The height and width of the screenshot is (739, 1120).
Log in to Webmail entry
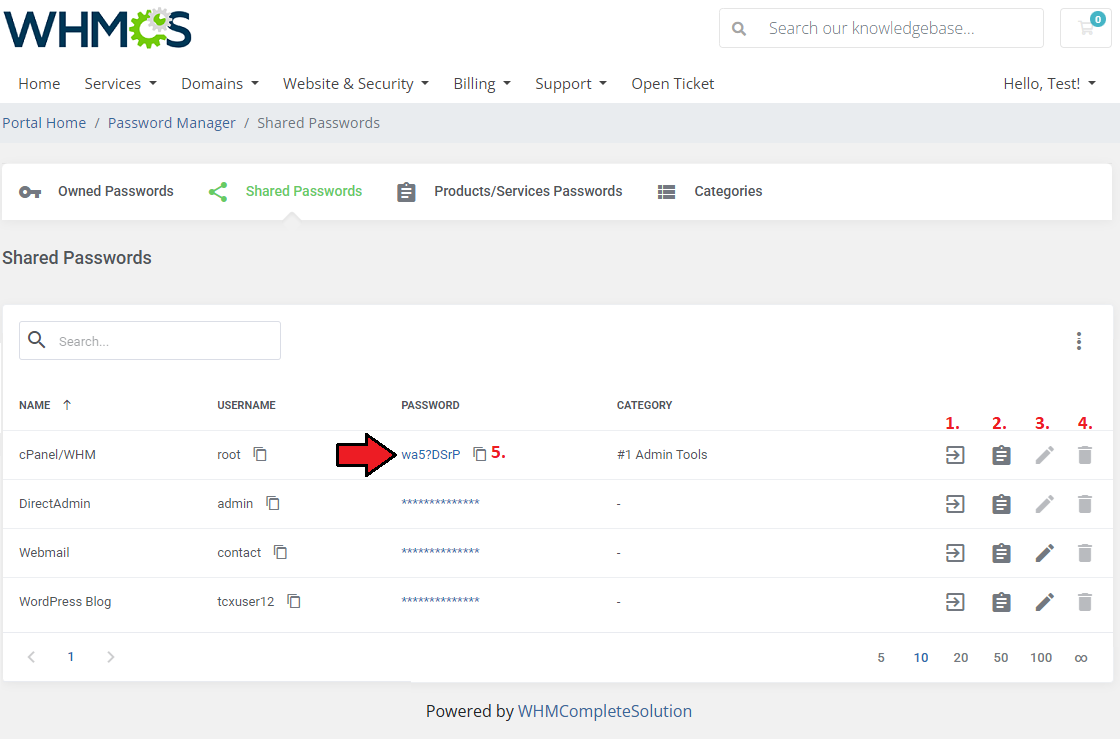[955, 553]
